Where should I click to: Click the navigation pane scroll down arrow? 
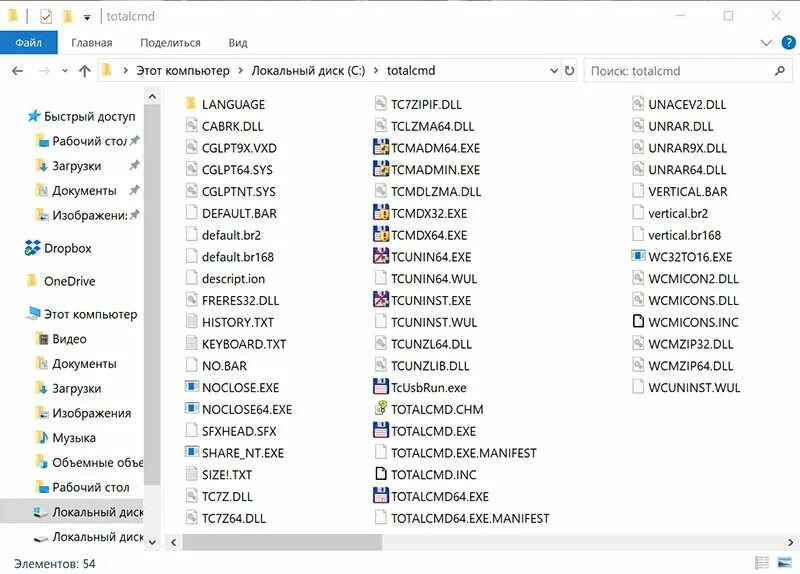152,542
